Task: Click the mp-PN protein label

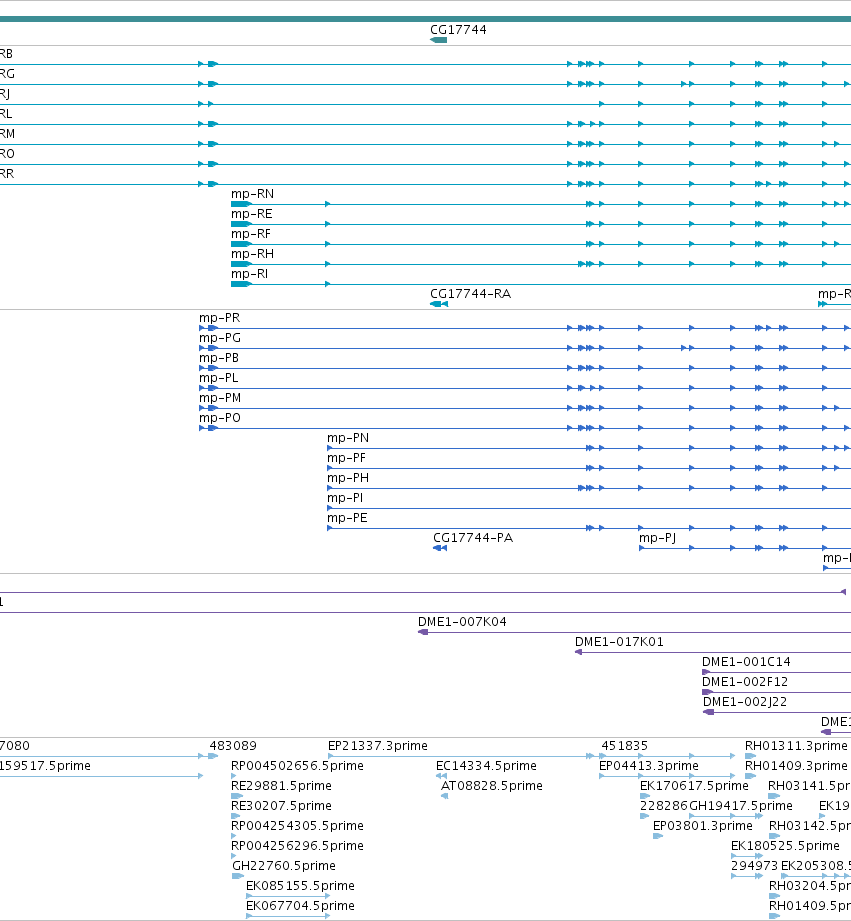Action: (x=348, y=438)
